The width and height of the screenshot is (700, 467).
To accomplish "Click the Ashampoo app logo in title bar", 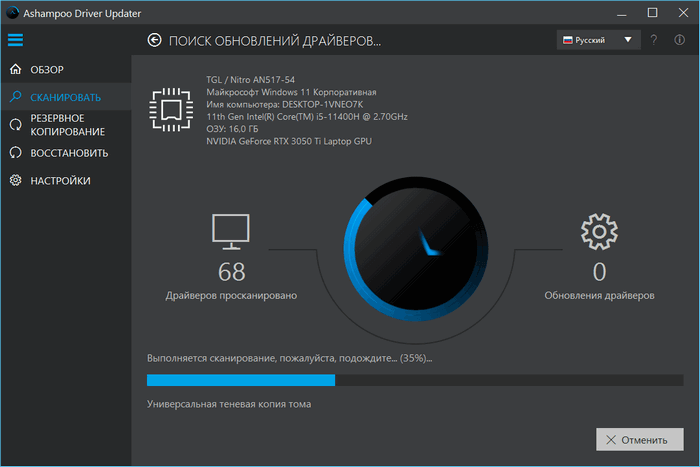I will point(12,13).
